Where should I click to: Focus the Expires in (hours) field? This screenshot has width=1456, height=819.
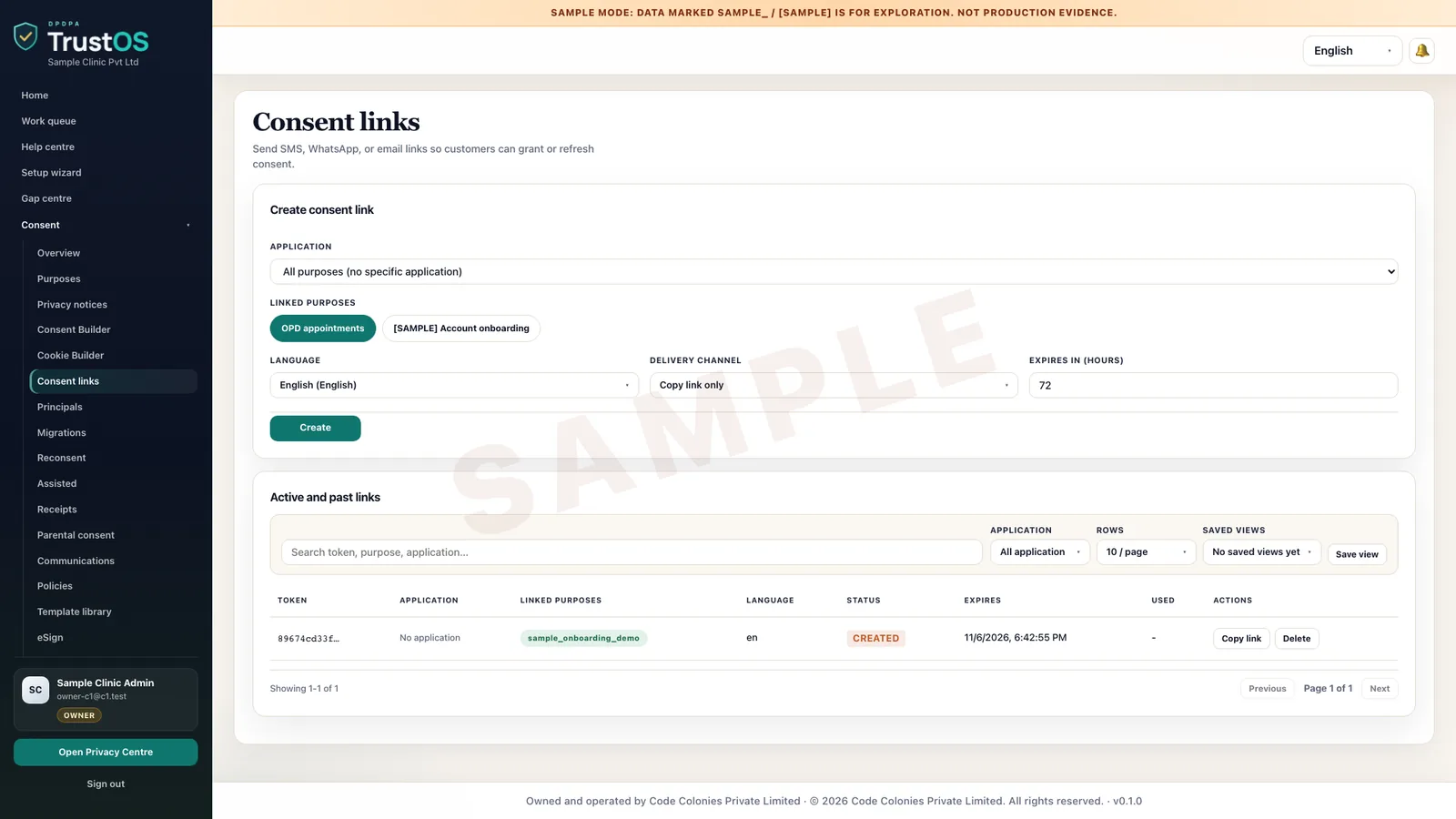1213,385
